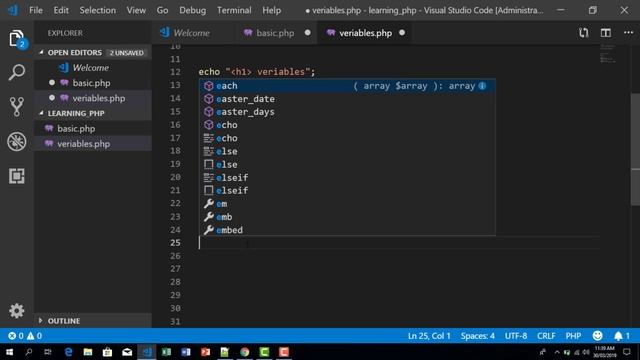Screen dimensions: 640x360
Task: Select Welcome in Open Editors
Action: pyautogui.click(x=90, y=68)
